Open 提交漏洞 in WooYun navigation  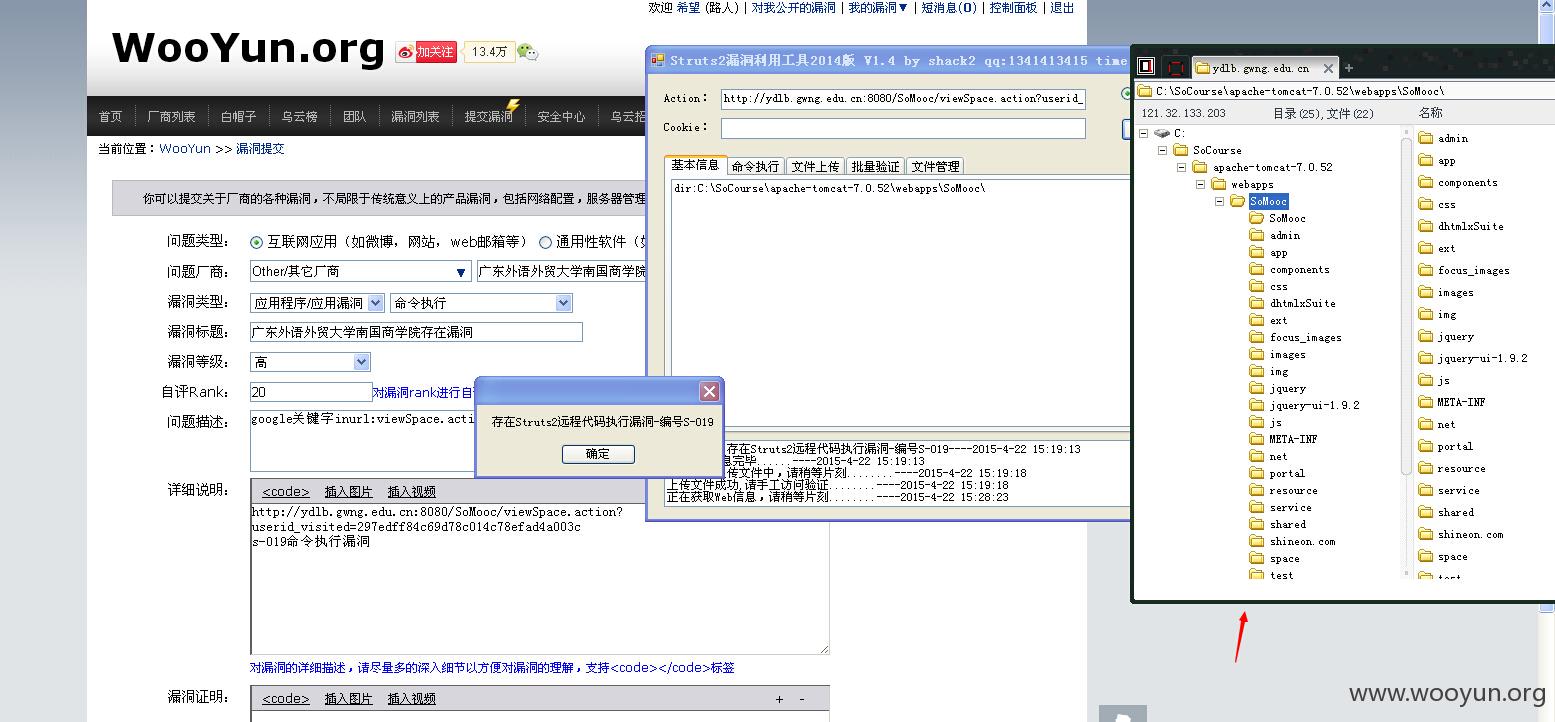(x=488, y=117)
